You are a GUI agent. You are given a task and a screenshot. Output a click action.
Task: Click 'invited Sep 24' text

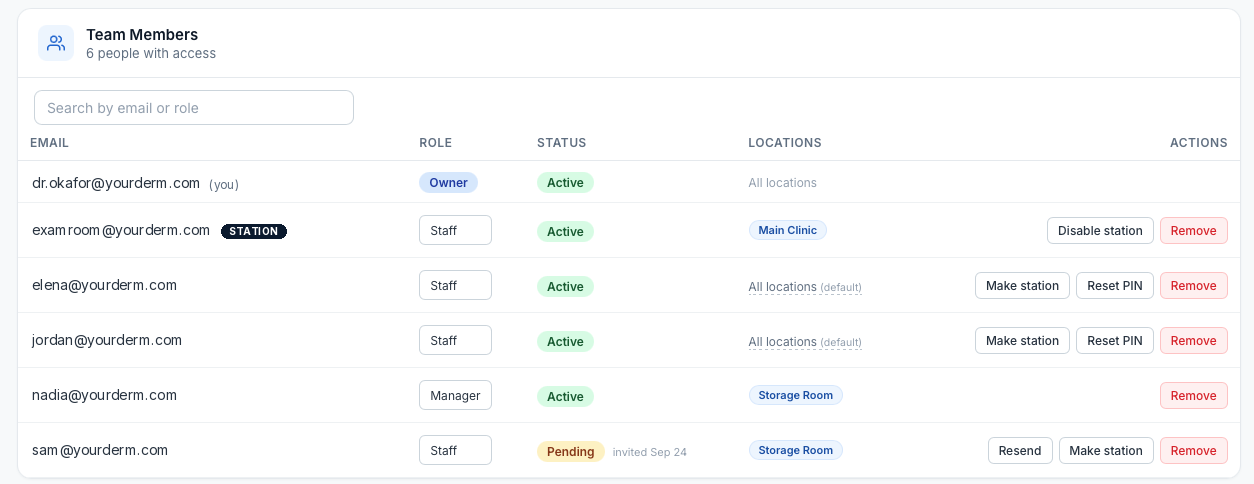[650, 452]
